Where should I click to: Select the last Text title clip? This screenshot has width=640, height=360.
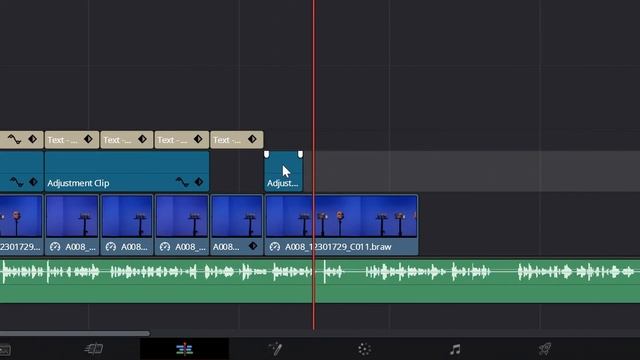237,140
